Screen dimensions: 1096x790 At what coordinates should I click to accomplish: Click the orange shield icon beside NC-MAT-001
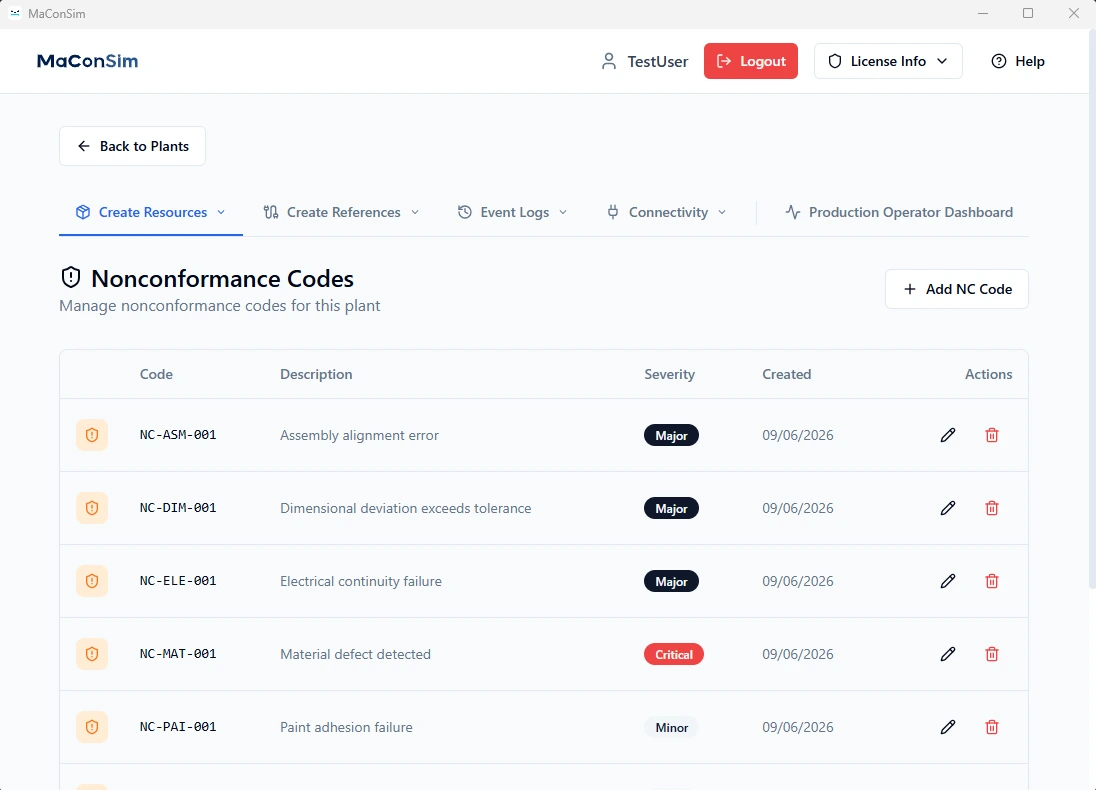92,654
